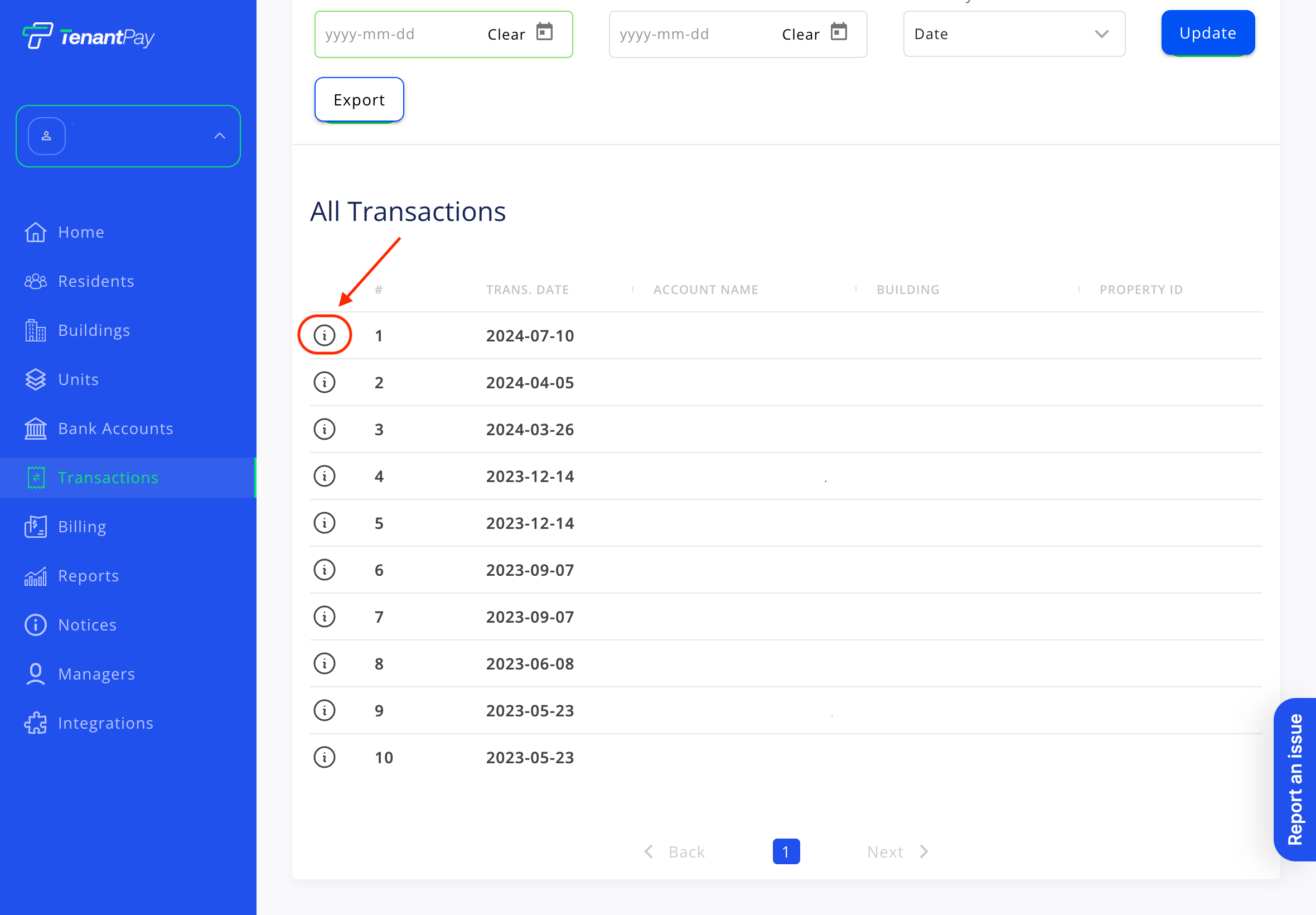Click info icon for 2023-06-08 transaction
The width and height of the screenshot is (1316, 915).
[x=325, y=663]
